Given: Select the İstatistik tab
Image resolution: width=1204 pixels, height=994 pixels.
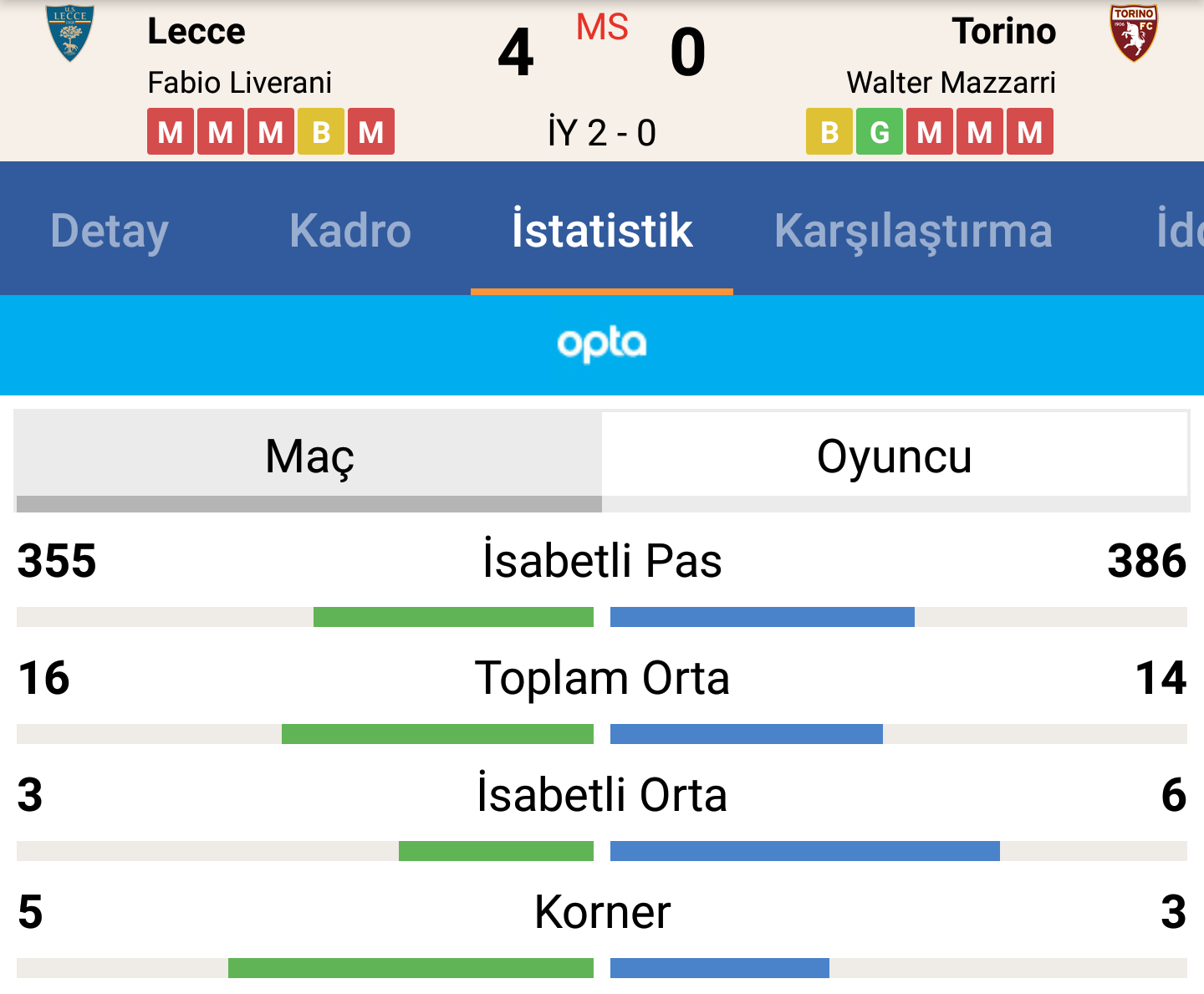Looking at the screenshot, I should (602, 230).
